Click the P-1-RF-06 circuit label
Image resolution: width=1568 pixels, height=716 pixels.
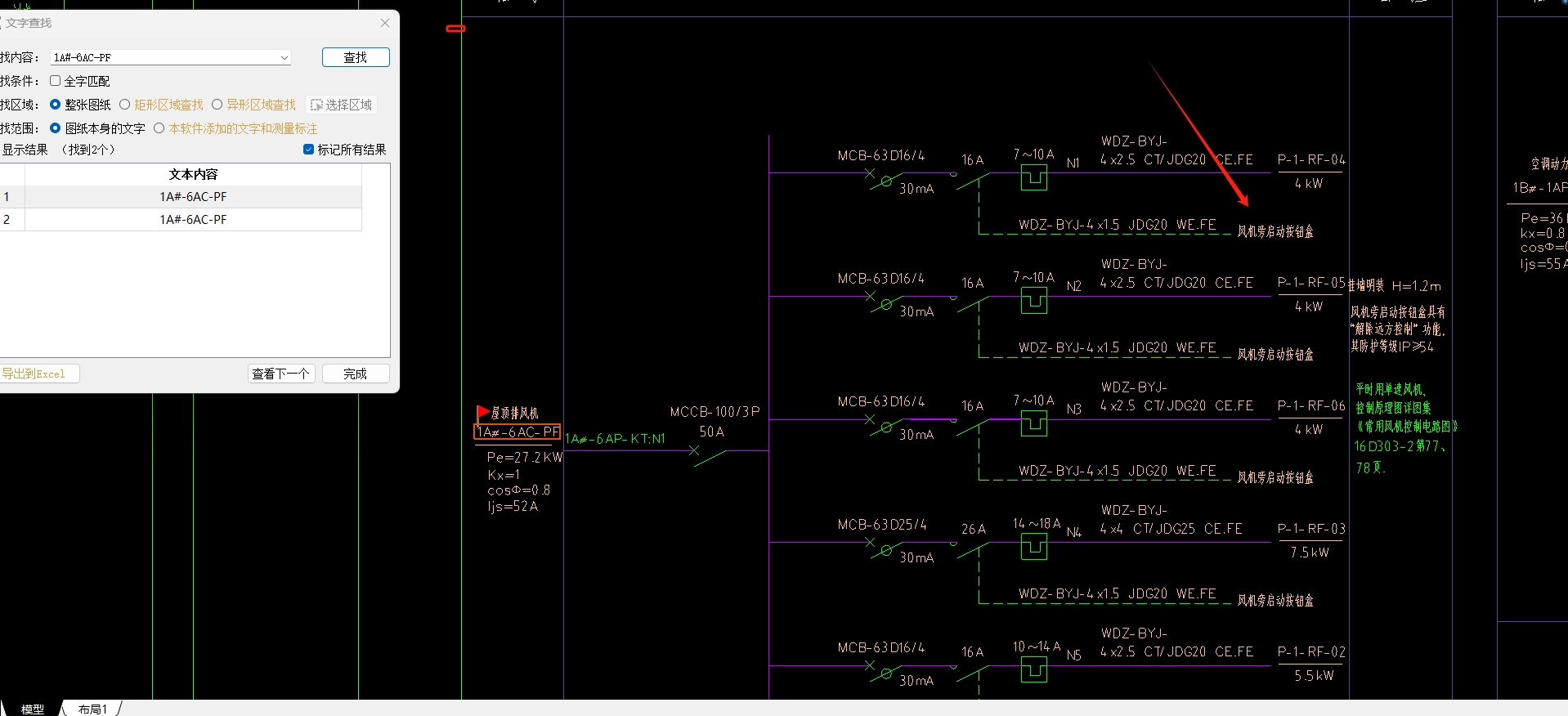(x=1311, y=406)
